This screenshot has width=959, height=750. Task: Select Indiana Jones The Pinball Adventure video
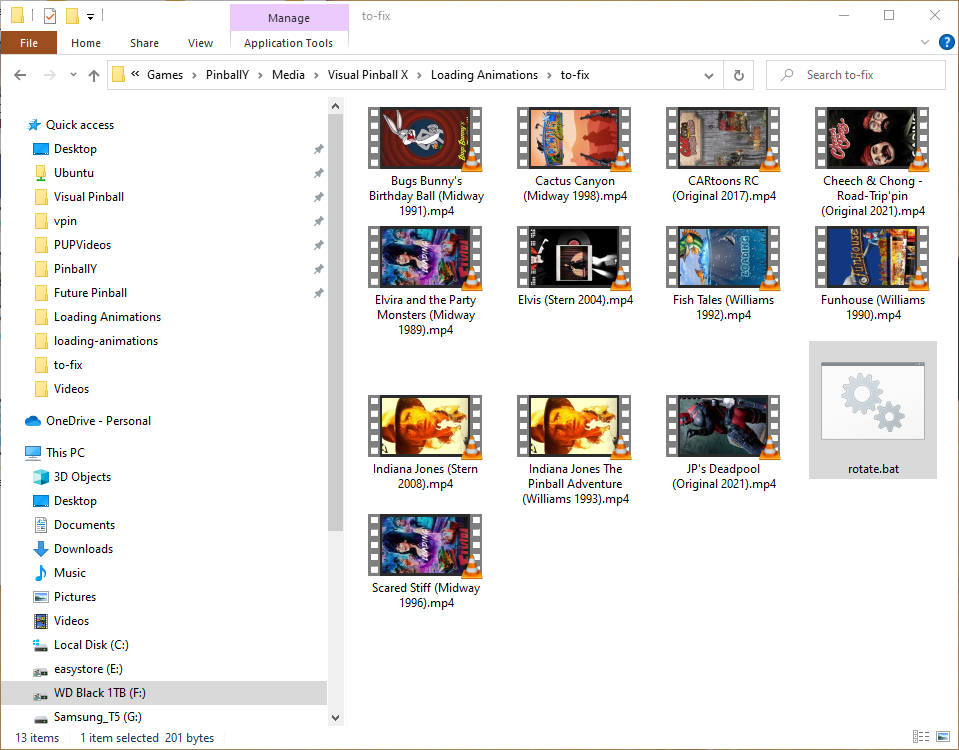(575, 450)
